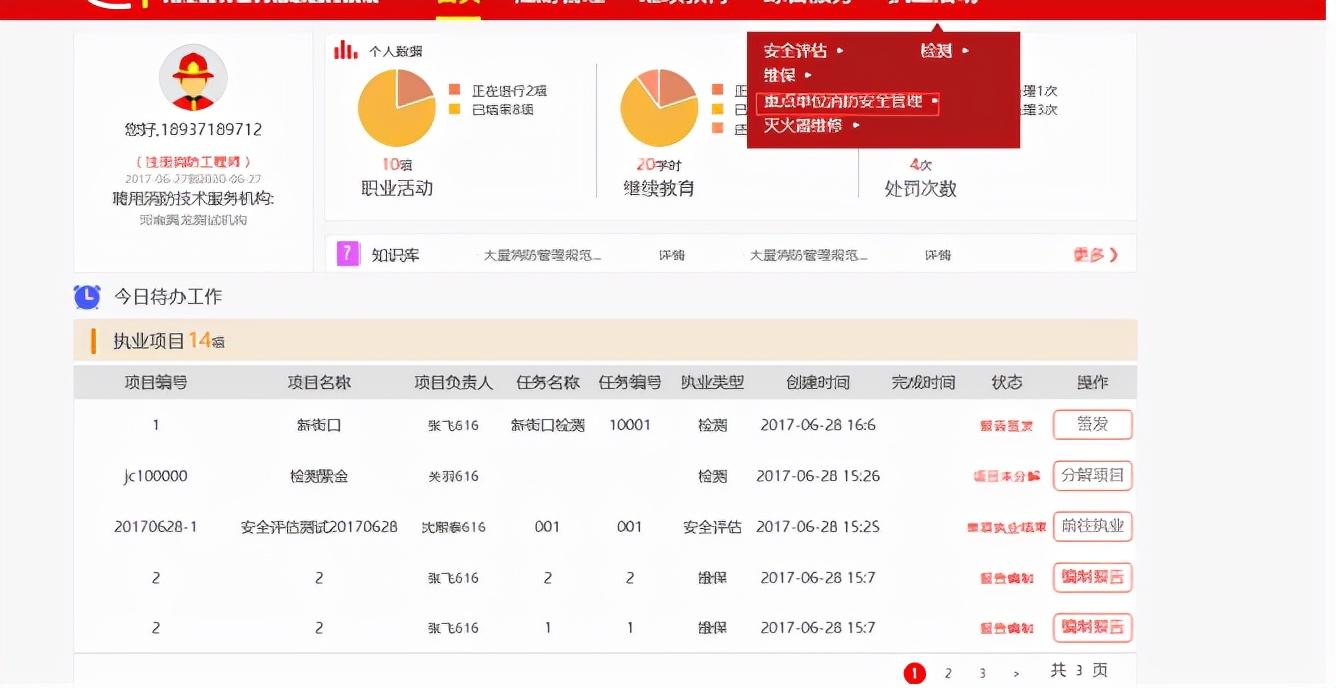Open the 维保 submenu item
This screenshot has width=1336, height=688.
click(781, 75)
